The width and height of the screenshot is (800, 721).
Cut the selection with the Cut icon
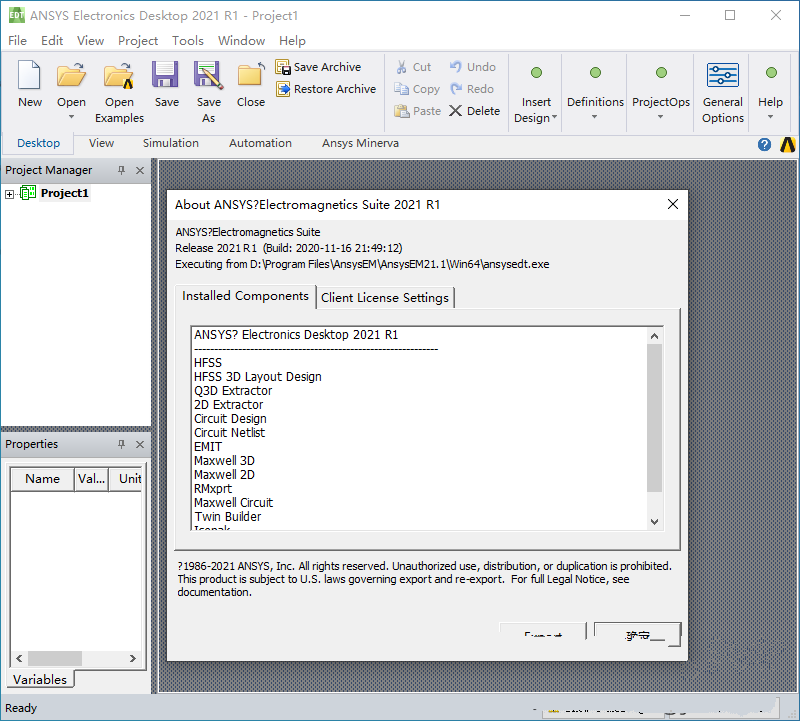point(402,67)
